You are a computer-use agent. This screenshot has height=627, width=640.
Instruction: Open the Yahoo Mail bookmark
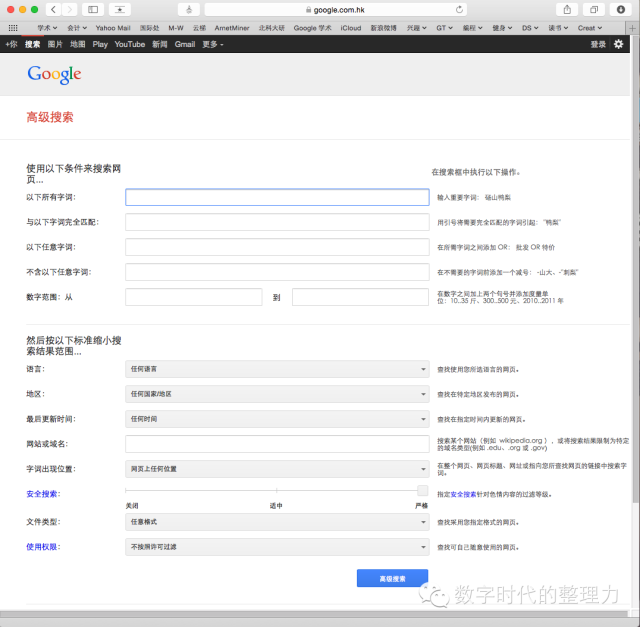click(x=113, y=28)
